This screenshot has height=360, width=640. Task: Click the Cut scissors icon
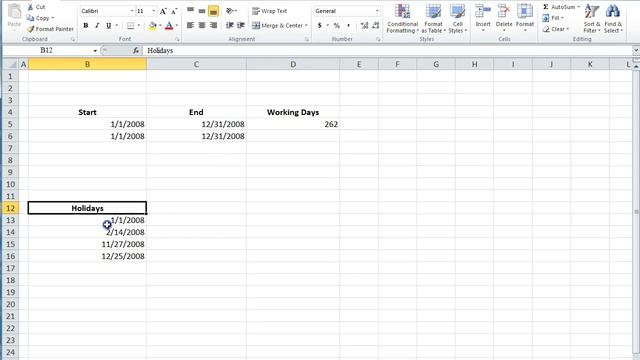pyautogui.click(x=30, y=7)
